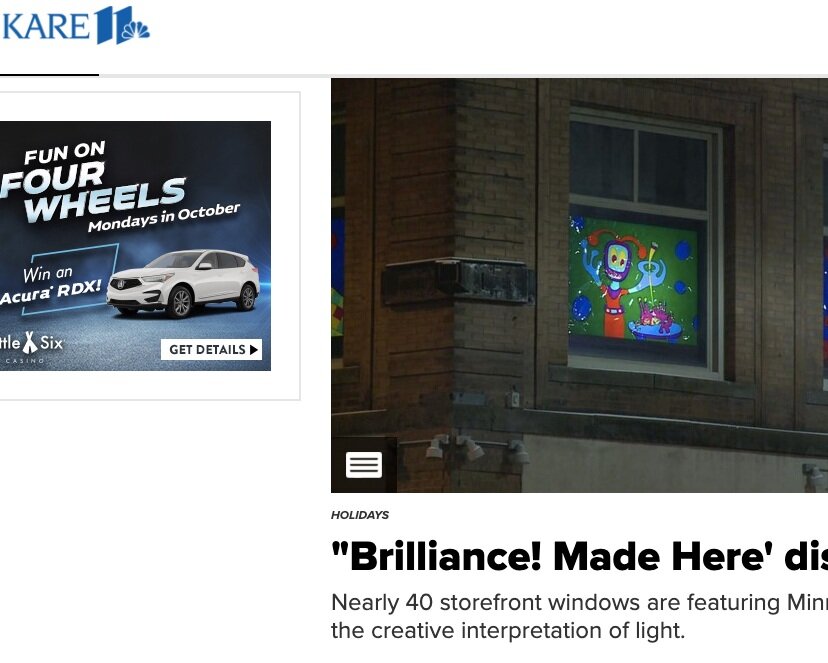Click the colorful alien artwork in window
The width and height of the screenshot is (828, 663).
634,281
